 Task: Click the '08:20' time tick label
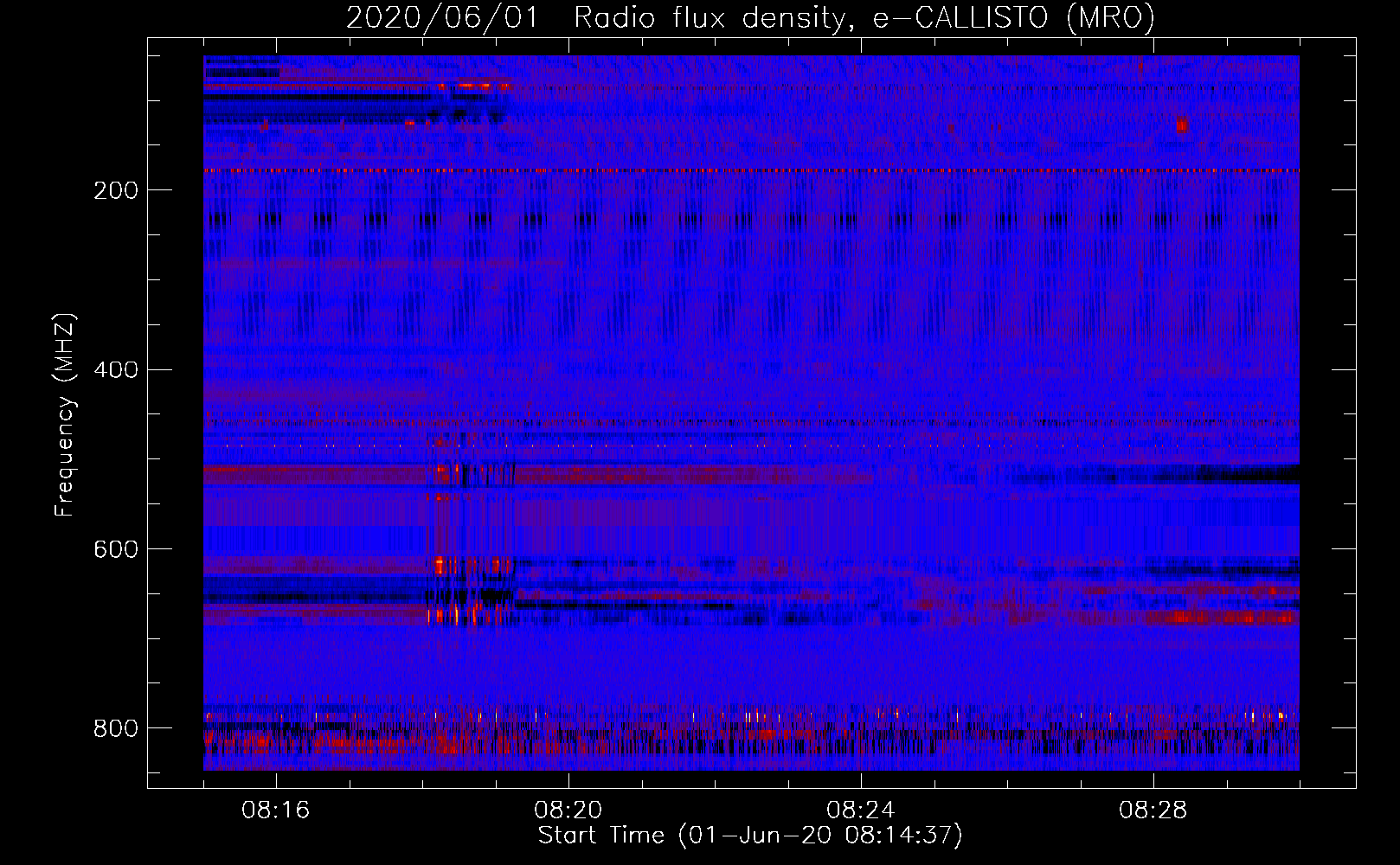tap(568, 811)
